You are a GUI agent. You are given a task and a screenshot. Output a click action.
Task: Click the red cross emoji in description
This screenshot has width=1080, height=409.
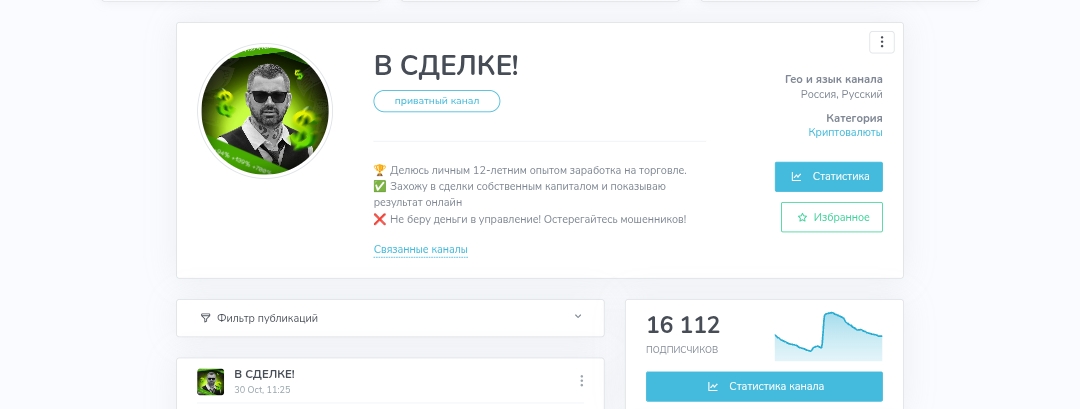pos(380,220)
